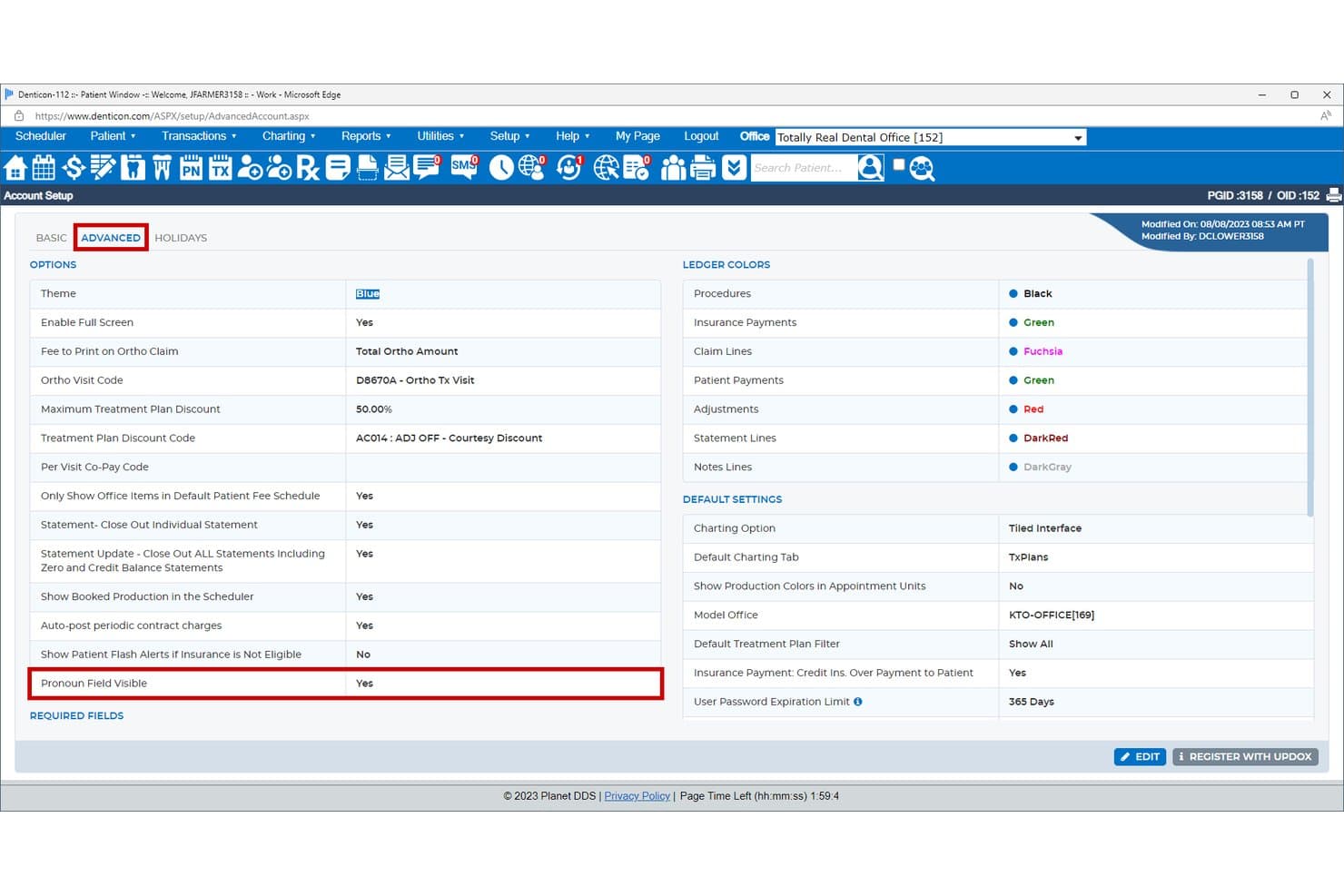Screen dimensions: 1344x896
Task: Open the Privacy Policy link
Action: (x=637, y=796)
